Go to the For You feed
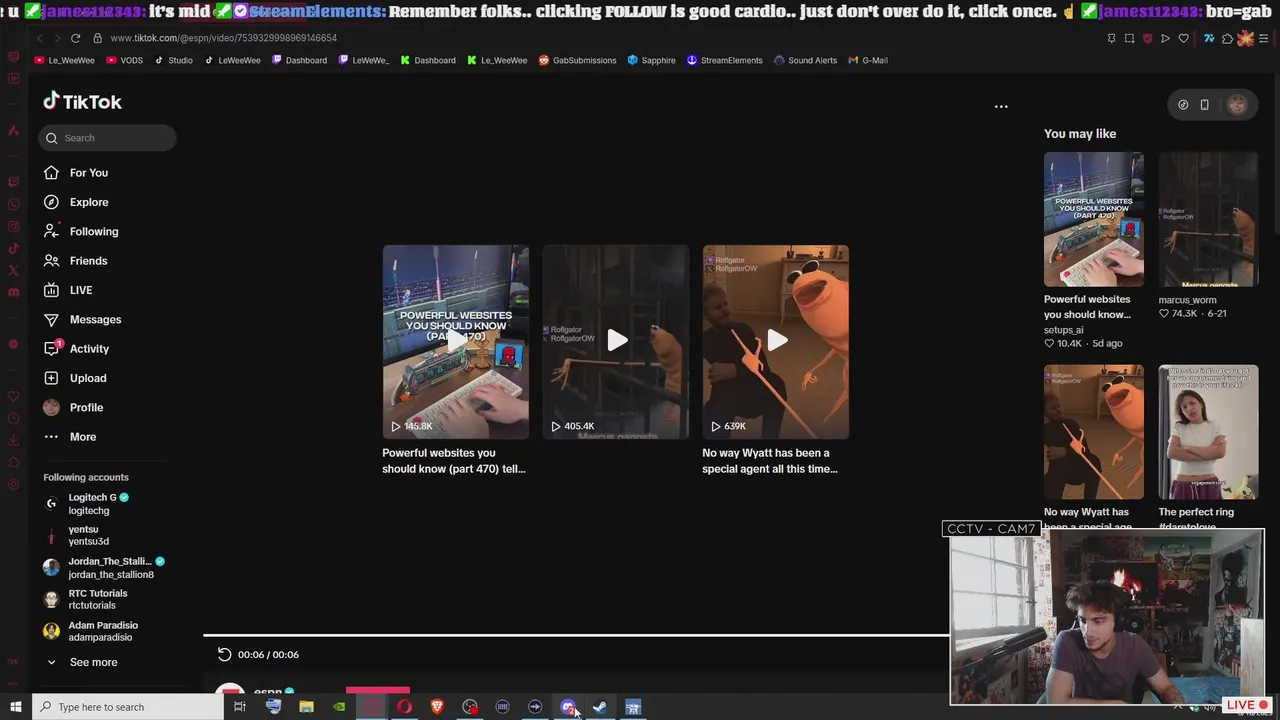The height and width of the screenshot is (720, 1280). [76, 173]
